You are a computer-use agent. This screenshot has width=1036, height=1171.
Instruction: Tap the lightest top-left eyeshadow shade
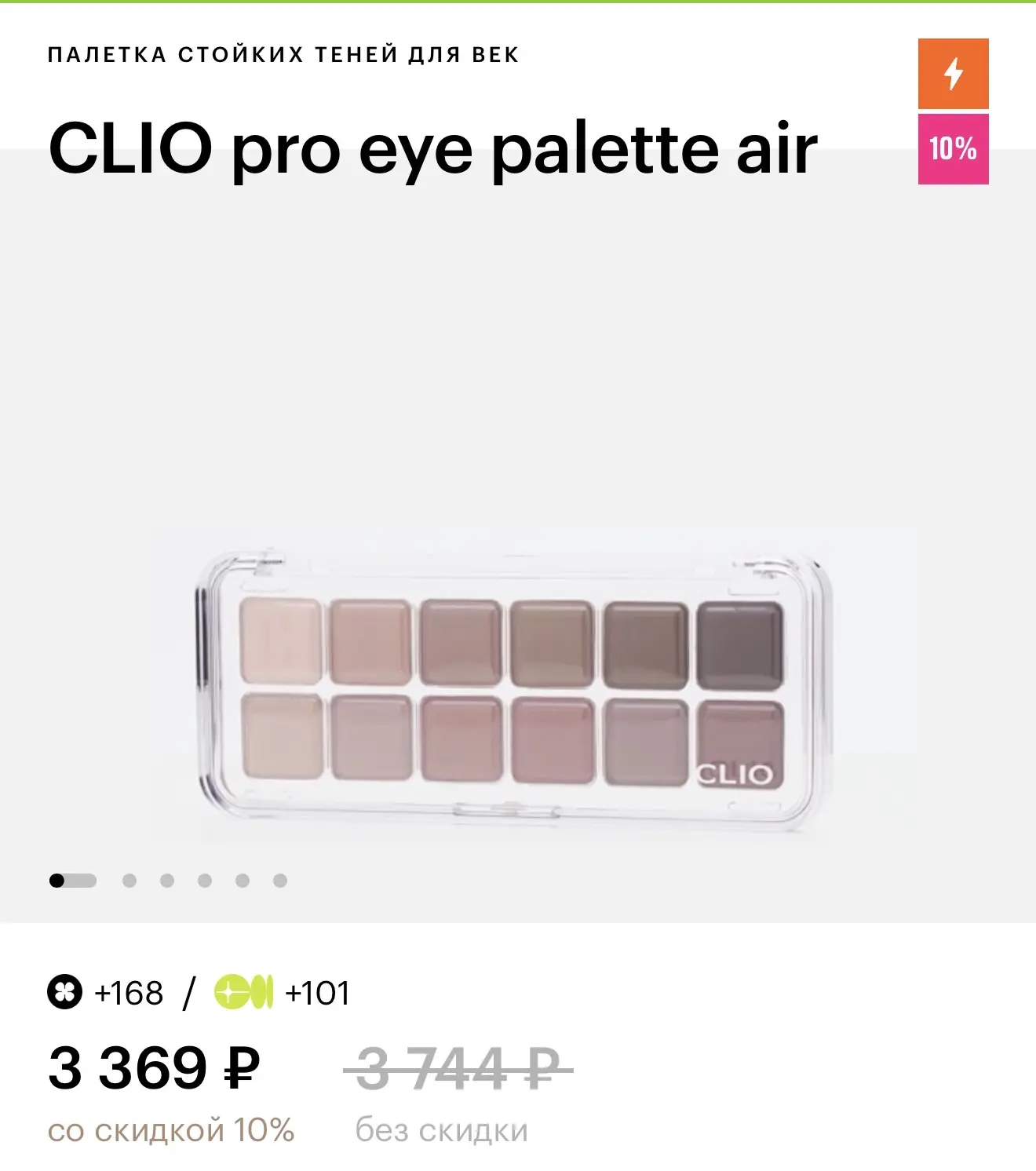click(x=280, y=641)
